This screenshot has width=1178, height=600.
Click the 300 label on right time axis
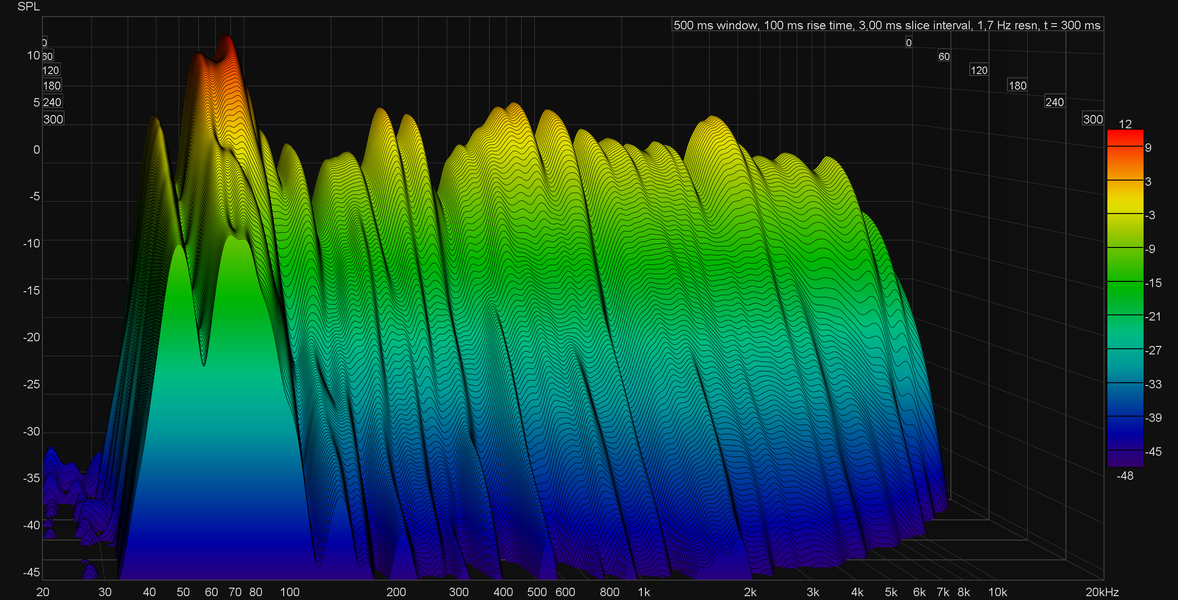pyautogui.click(x=1092, y=119)
